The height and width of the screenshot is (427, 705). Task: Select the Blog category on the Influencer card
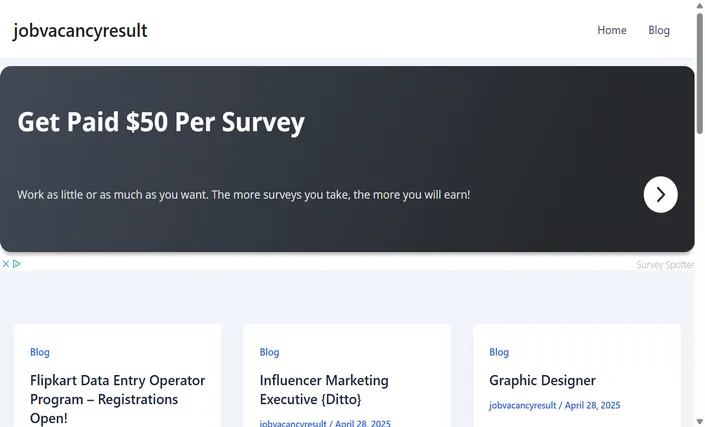click(269, 352)
